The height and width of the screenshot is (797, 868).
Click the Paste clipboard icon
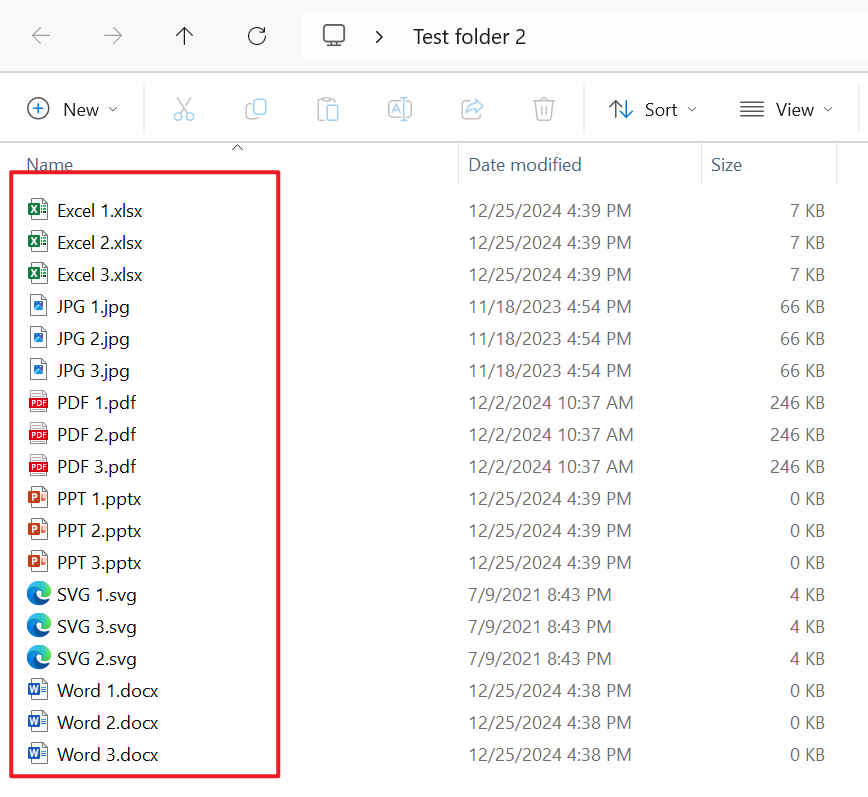point(328,110)
